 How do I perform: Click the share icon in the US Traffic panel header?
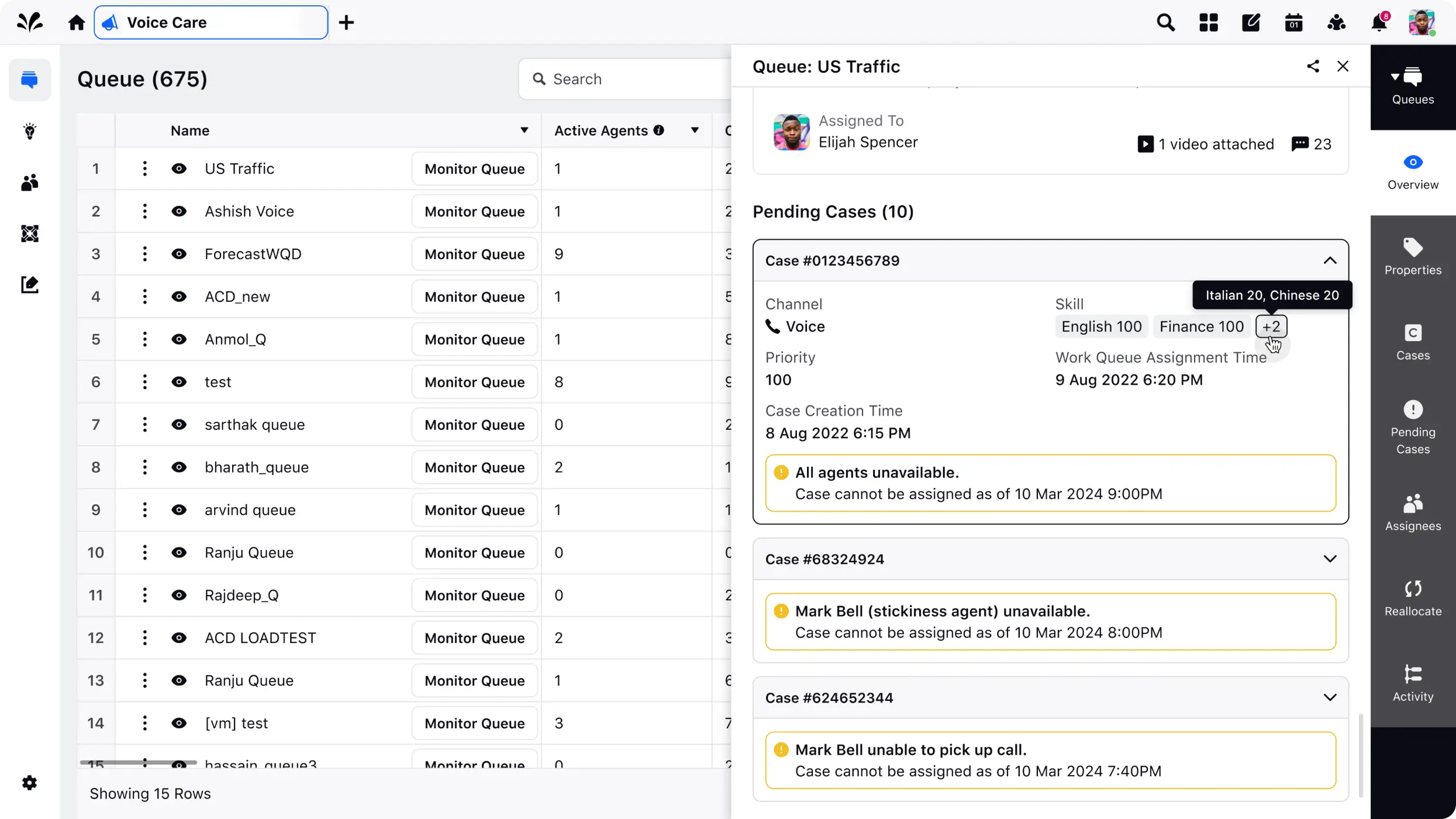pos(1313,66)
